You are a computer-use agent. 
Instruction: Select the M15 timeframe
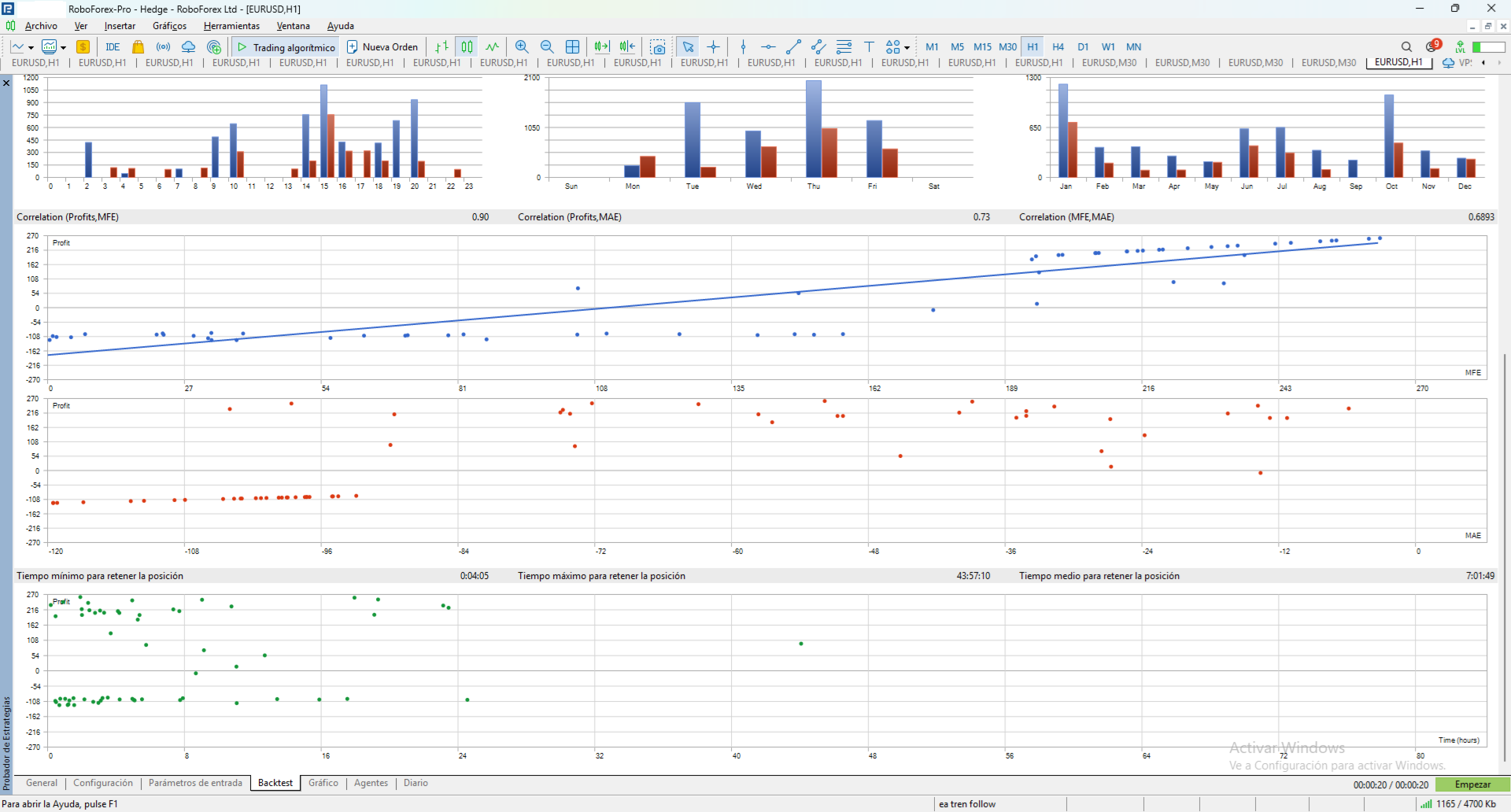tap(982, 47)
